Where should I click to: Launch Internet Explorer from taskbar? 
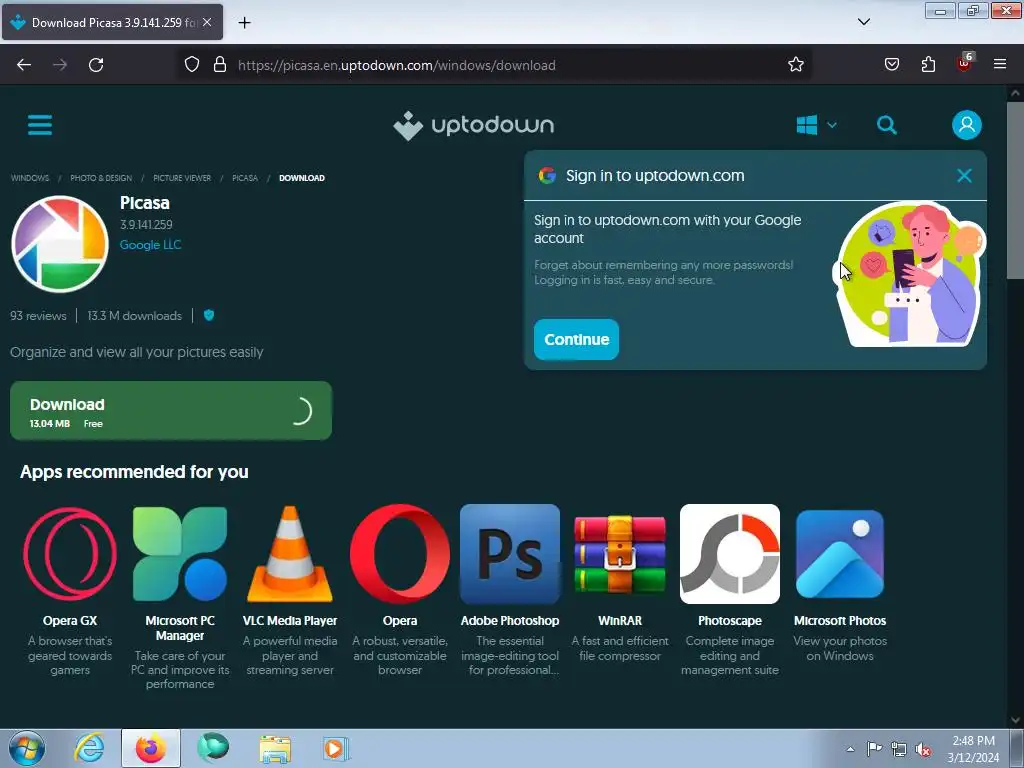(x=89, y=748)
